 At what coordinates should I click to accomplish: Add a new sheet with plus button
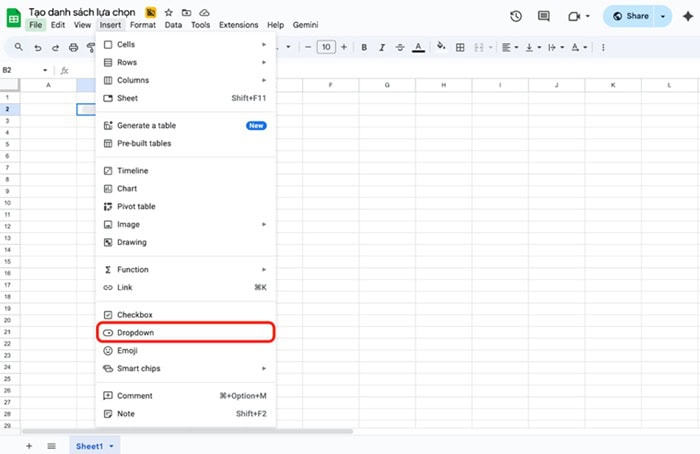click(x=28, y=446)
